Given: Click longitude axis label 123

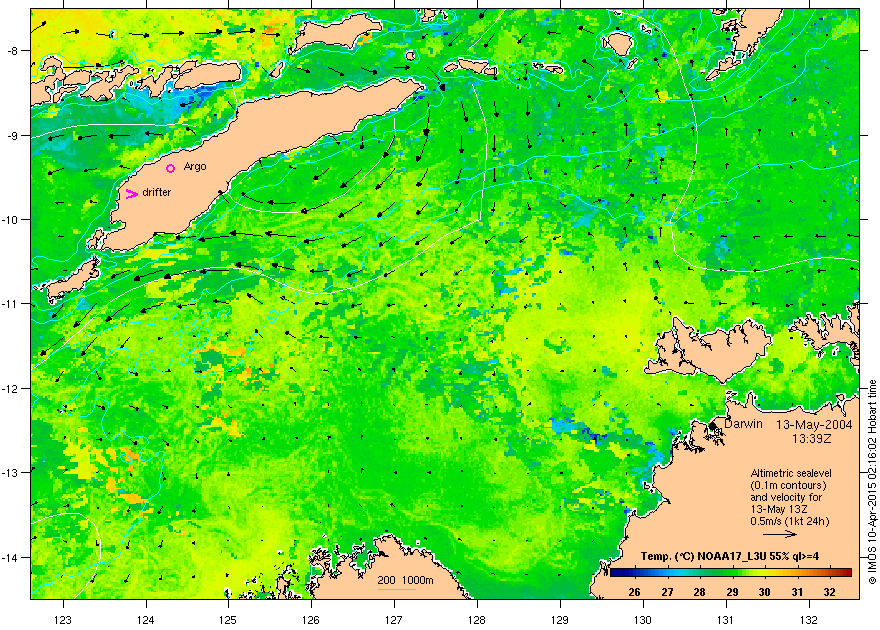Looking at the screenshot, I should click(x=63, y=620).
